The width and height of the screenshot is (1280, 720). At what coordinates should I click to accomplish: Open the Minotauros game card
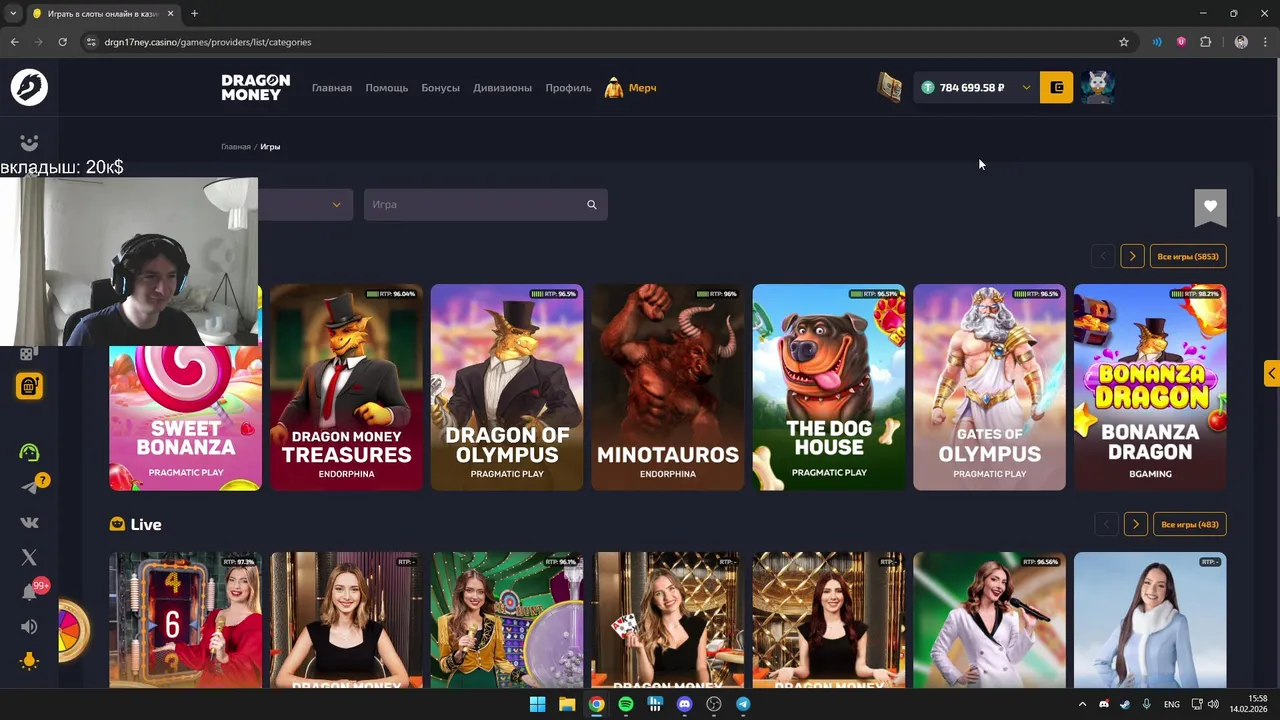click(x=668, y=388)
